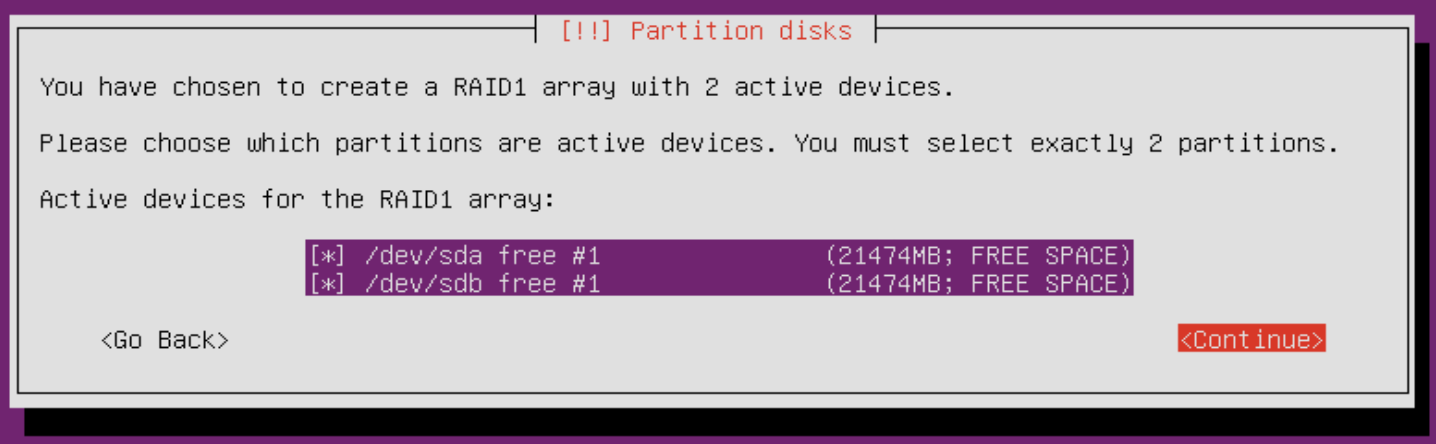The height and width of the screenshot is (444, 1436).
Task: Click blank gray area between Go Back and Continue
Action: (700, 340)
